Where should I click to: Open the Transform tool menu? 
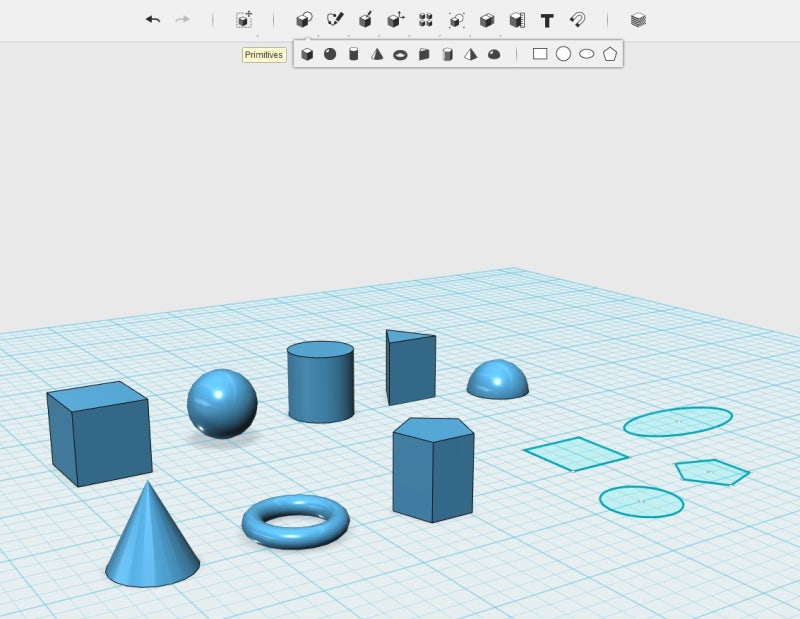click(x=244, y=20)
